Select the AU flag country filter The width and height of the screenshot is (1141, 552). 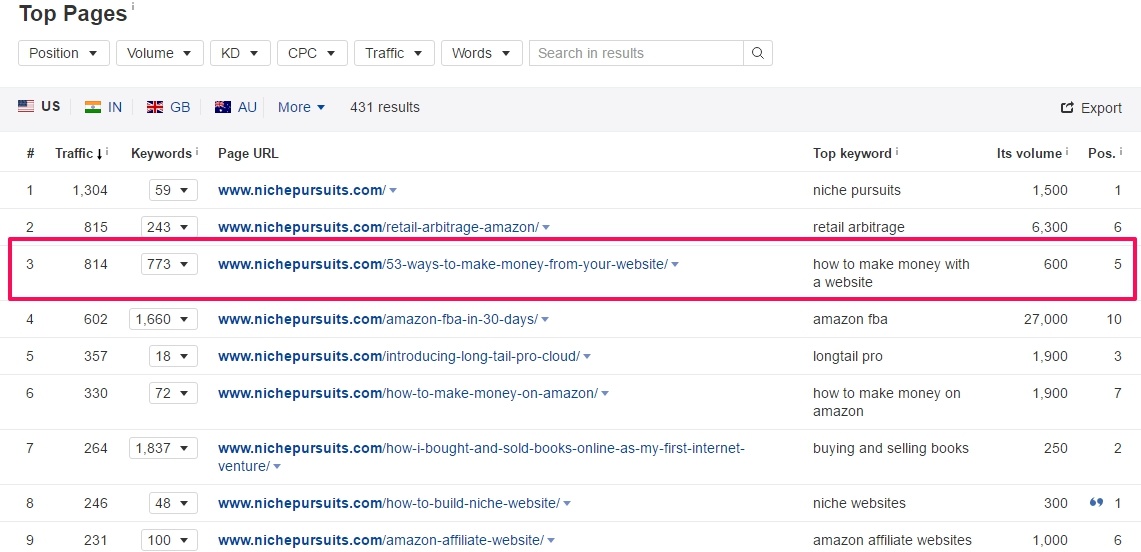click(236, 107)
